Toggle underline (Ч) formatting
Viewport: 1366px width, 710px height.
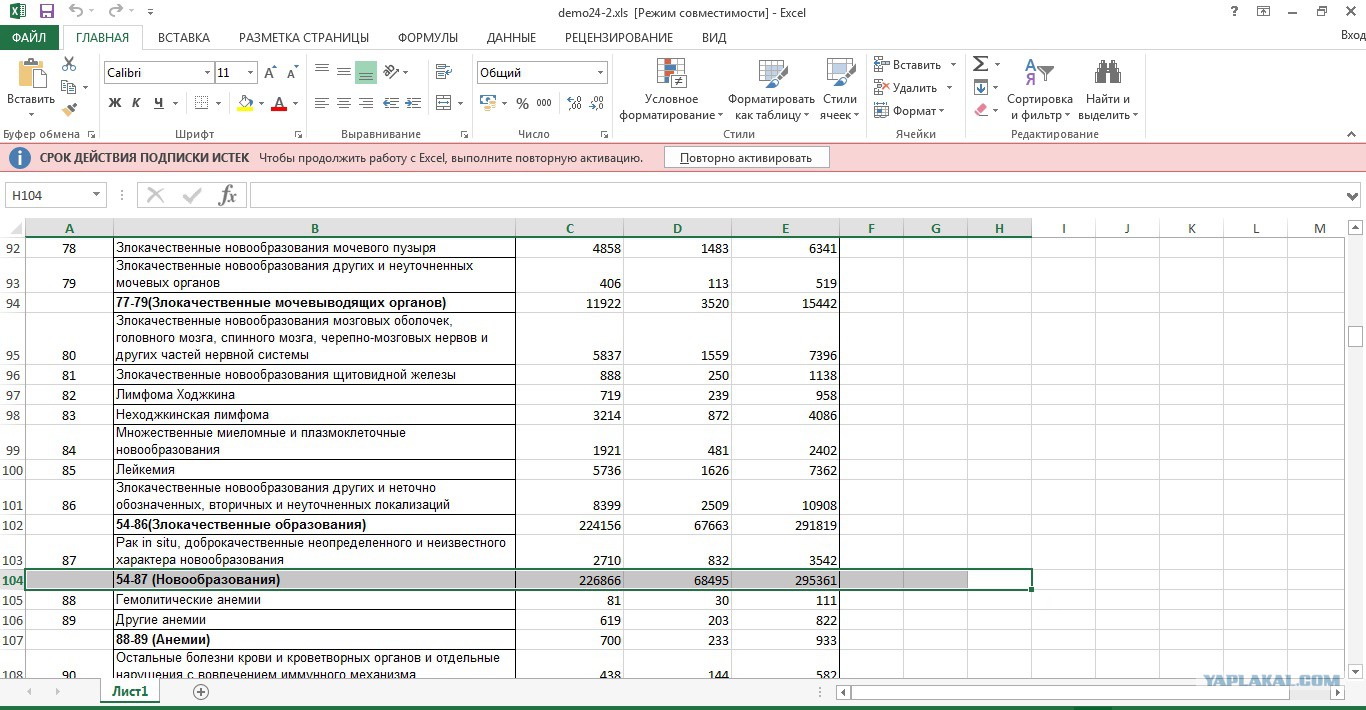click(x=160, y=103)
